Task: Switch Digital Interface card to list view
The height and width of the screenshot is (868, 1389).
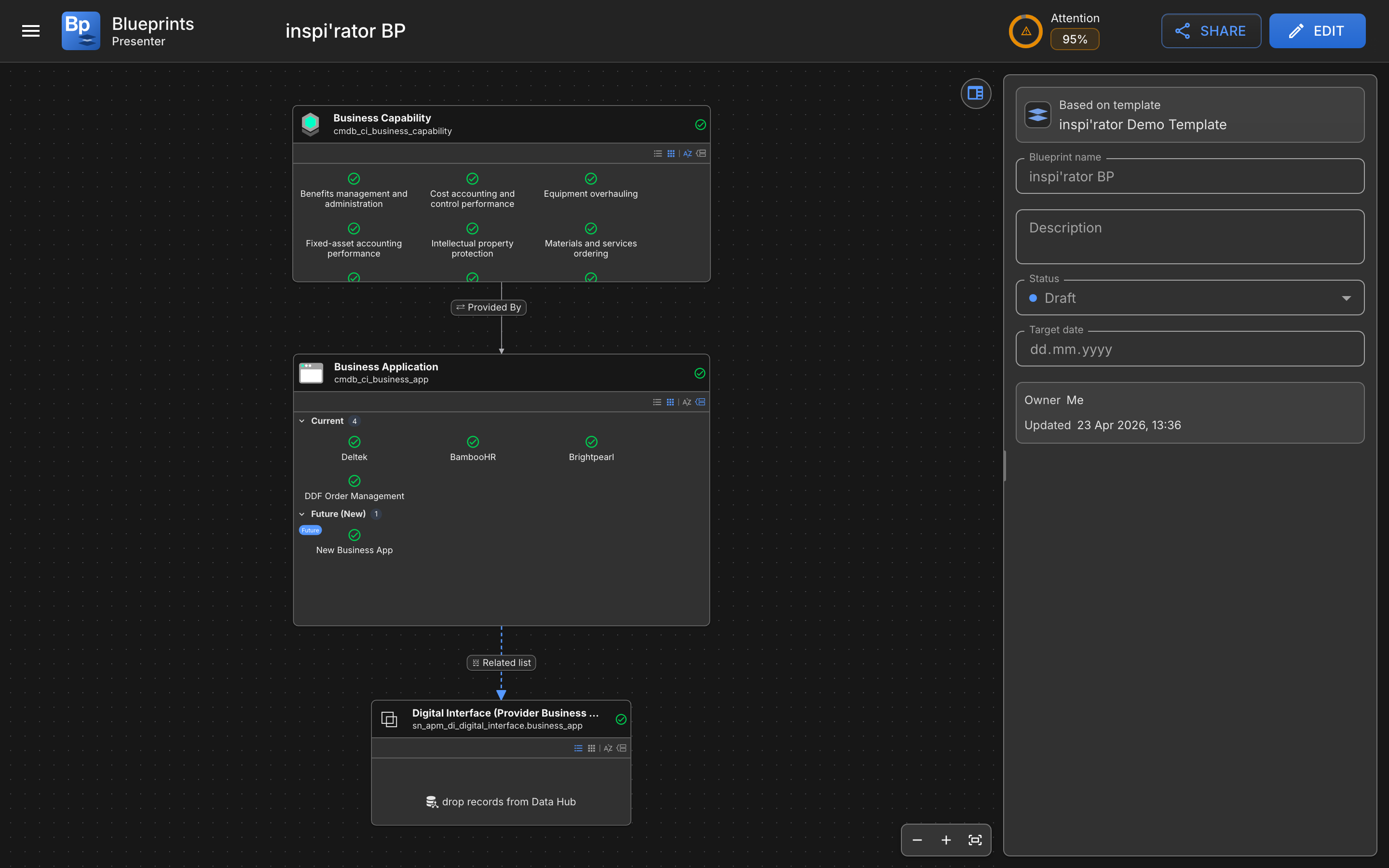Action: coord(578,748)
